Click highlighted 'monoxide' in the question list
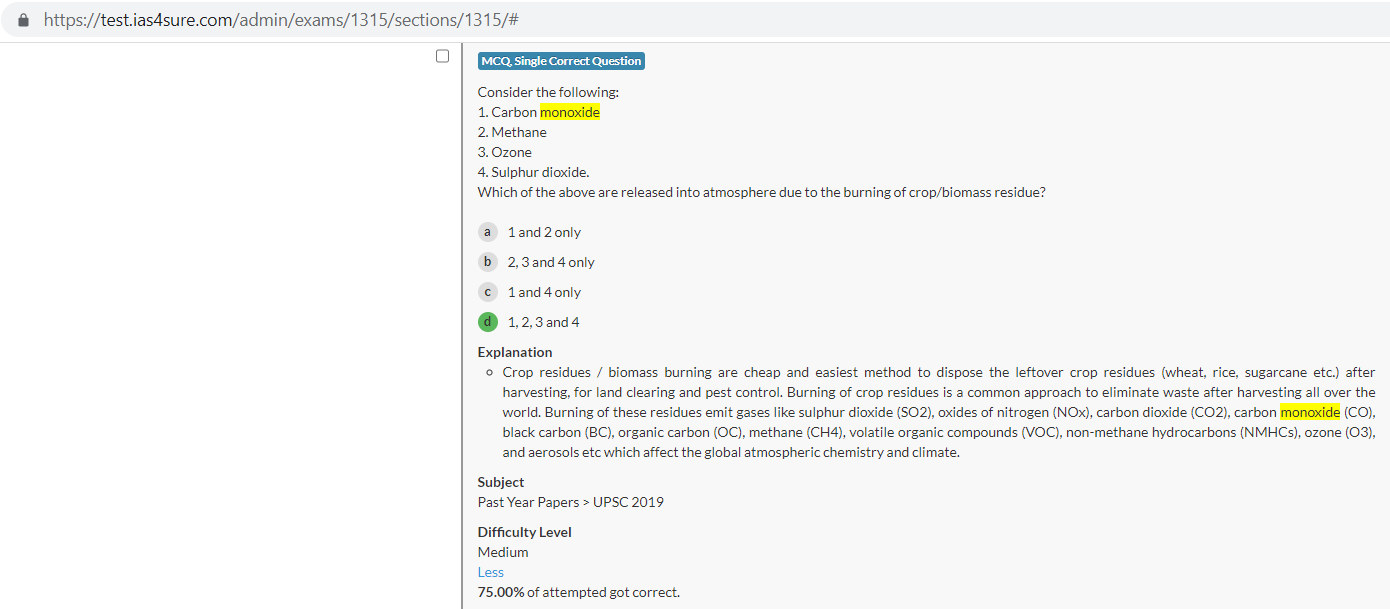Screen dimensions: 1390x609 [x=570, y=112]
